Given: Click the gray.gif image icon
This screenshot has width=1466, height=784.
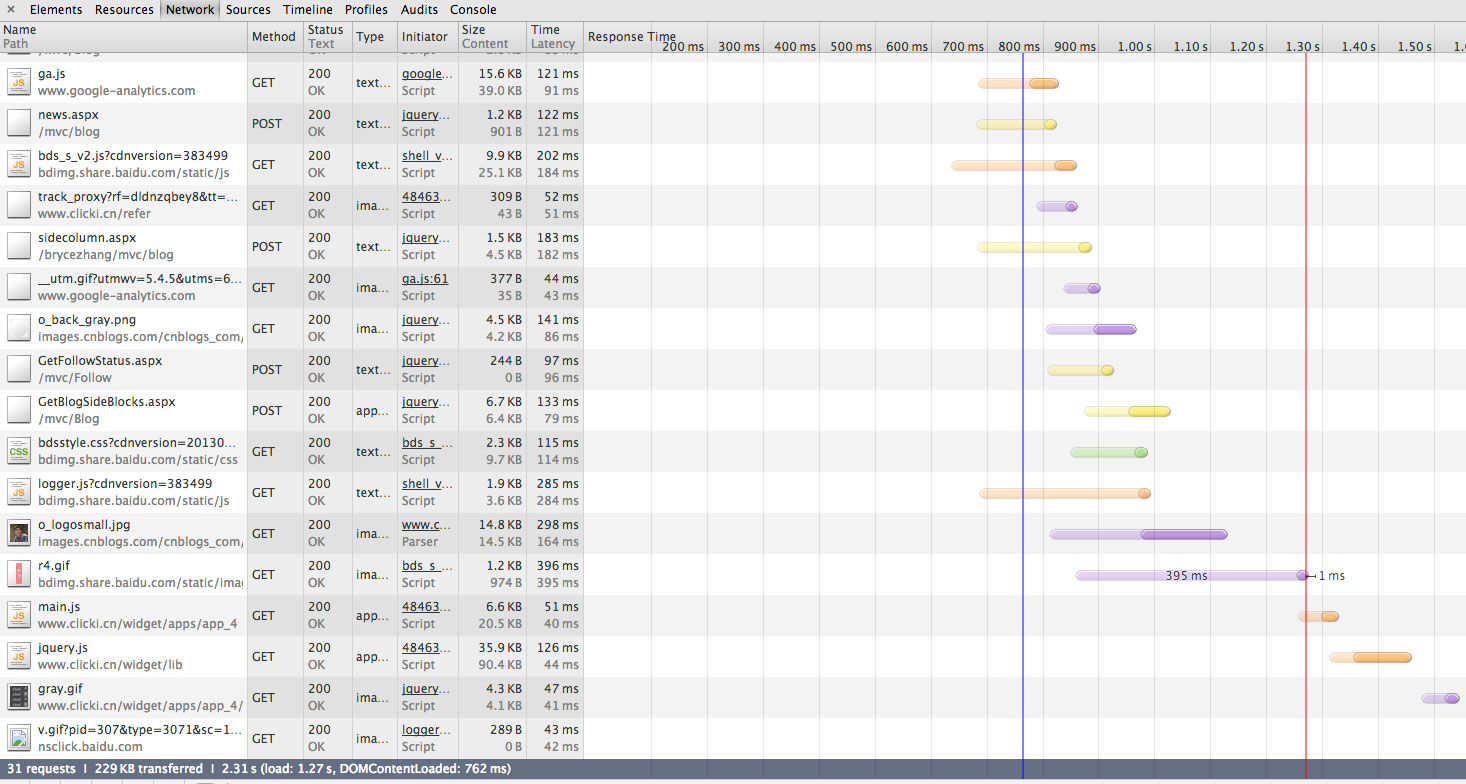Looking at the screenshot, I should pyautogui.click(x=19, y=697).
